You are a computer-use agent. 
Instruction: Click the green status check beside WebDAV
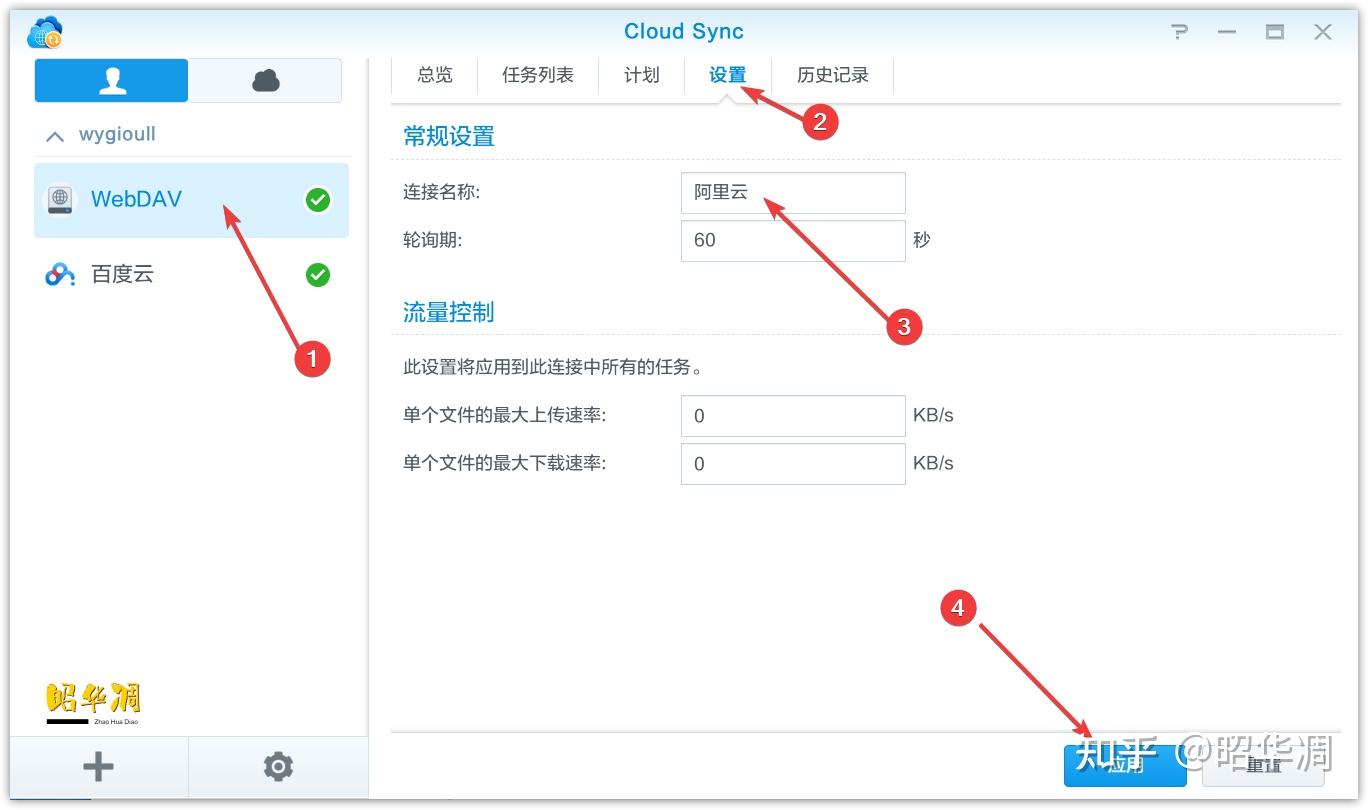[318, 200]
